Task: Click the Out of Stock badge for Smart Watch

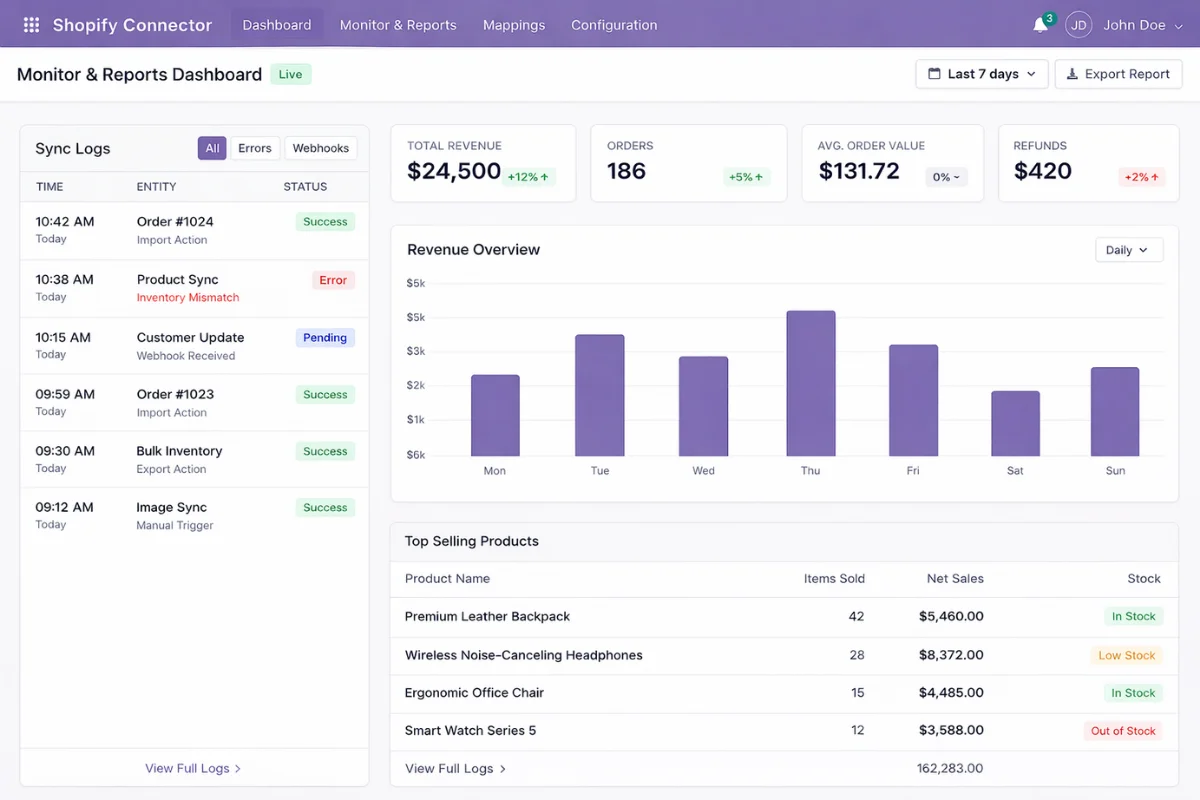Action: [x=1123, y=731]
